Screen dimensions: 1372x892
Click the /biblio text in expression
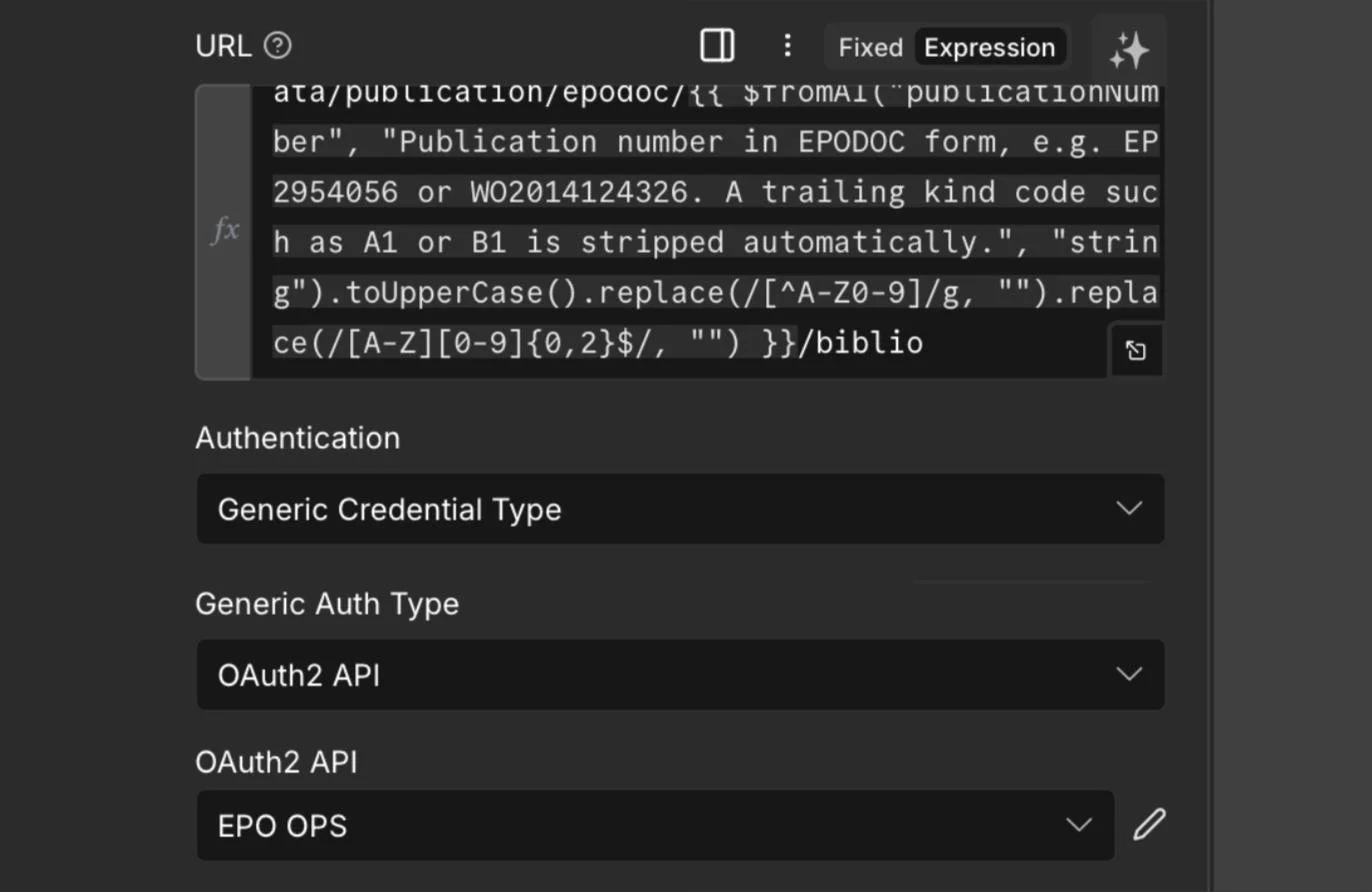[860, 343]
